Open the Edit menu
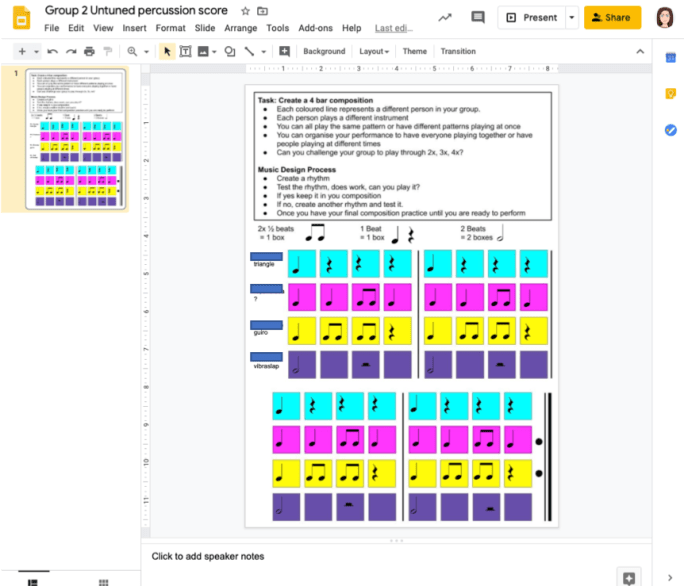The width and height of the screenshot is (684, 586). tap(76, 28)
